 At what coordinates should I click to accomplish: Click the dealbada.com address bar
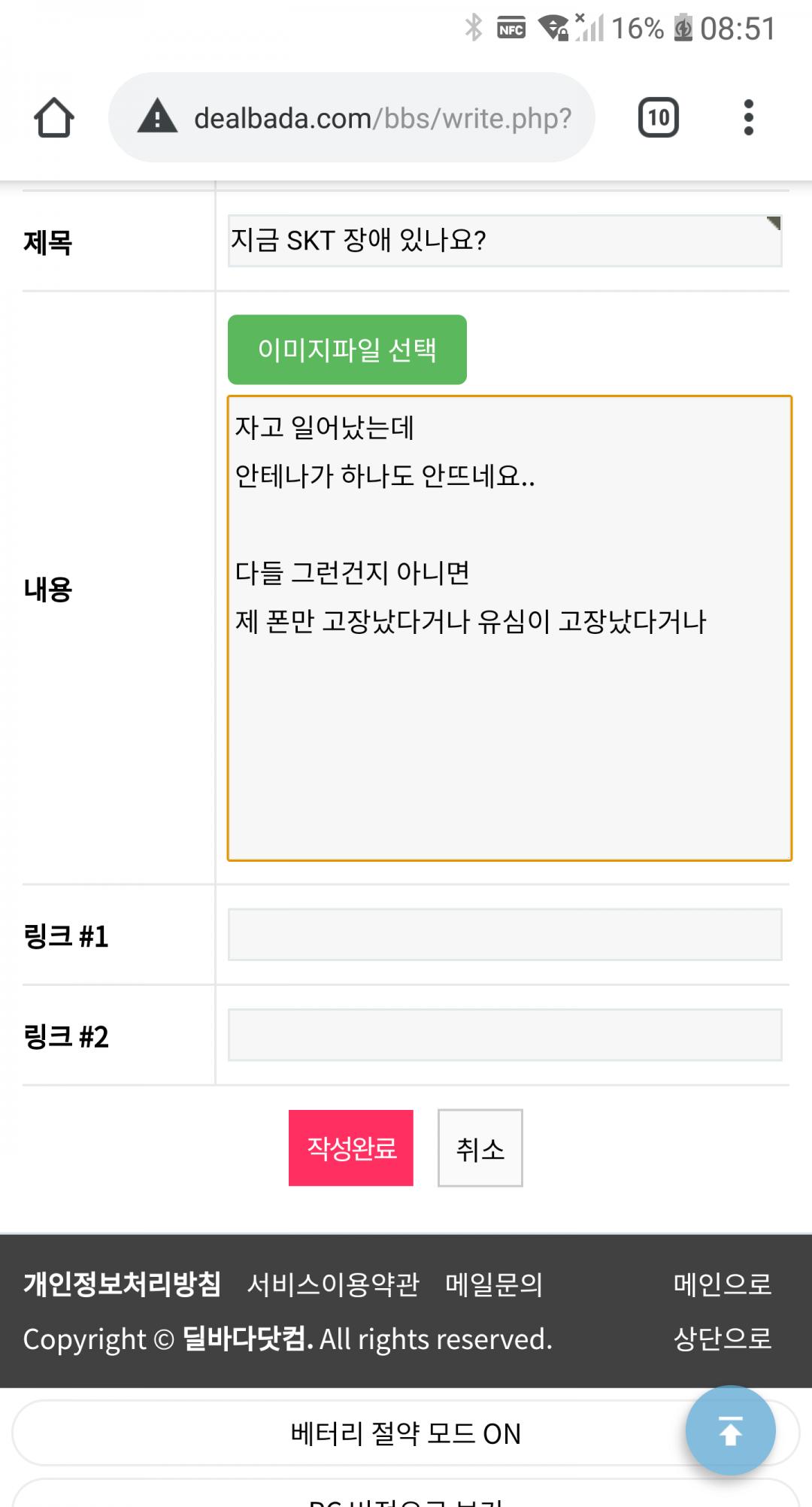(x=382, y=118)
